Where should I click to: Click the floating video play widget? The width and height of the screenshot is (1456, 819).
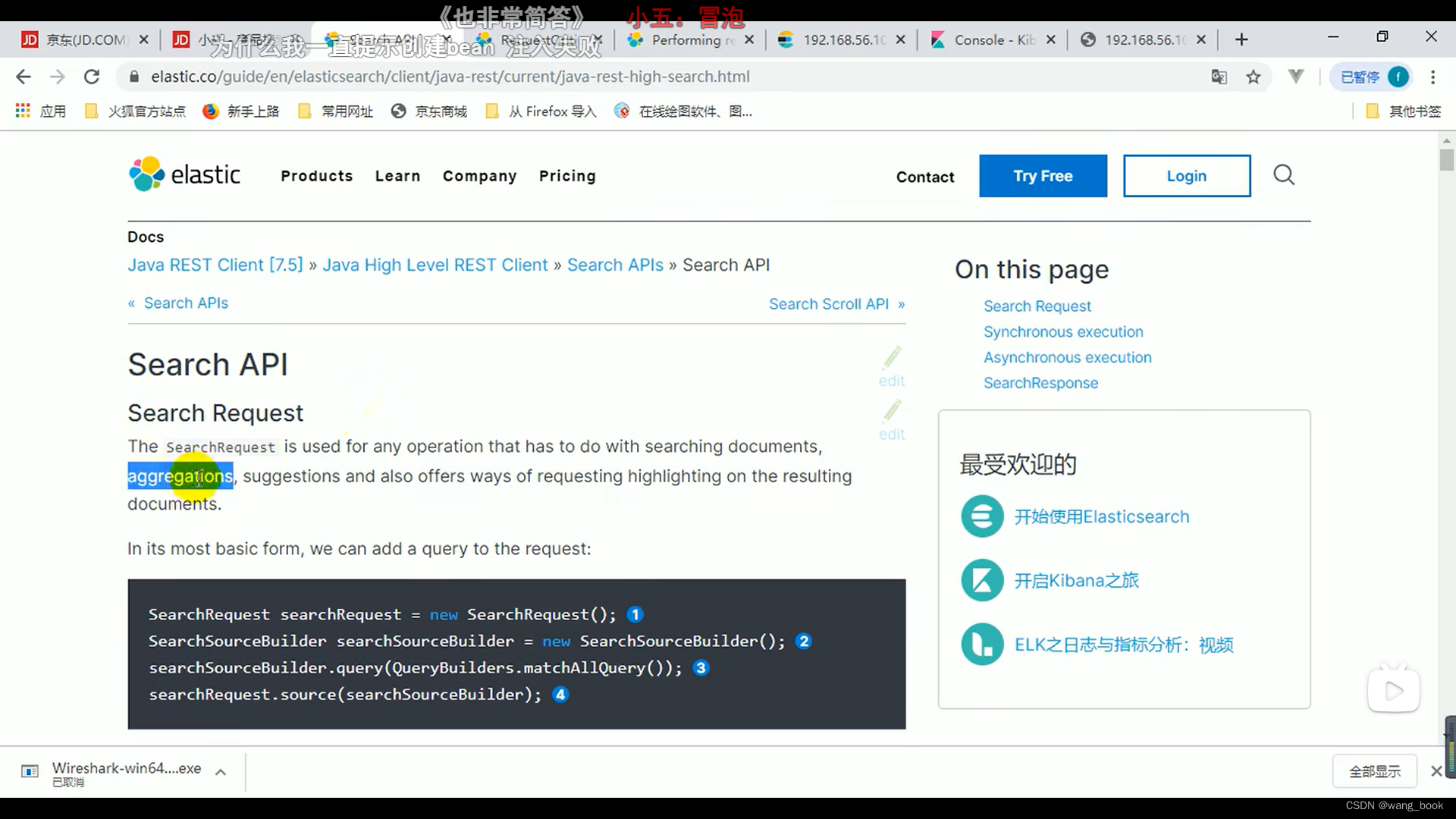click(1394, 689)
